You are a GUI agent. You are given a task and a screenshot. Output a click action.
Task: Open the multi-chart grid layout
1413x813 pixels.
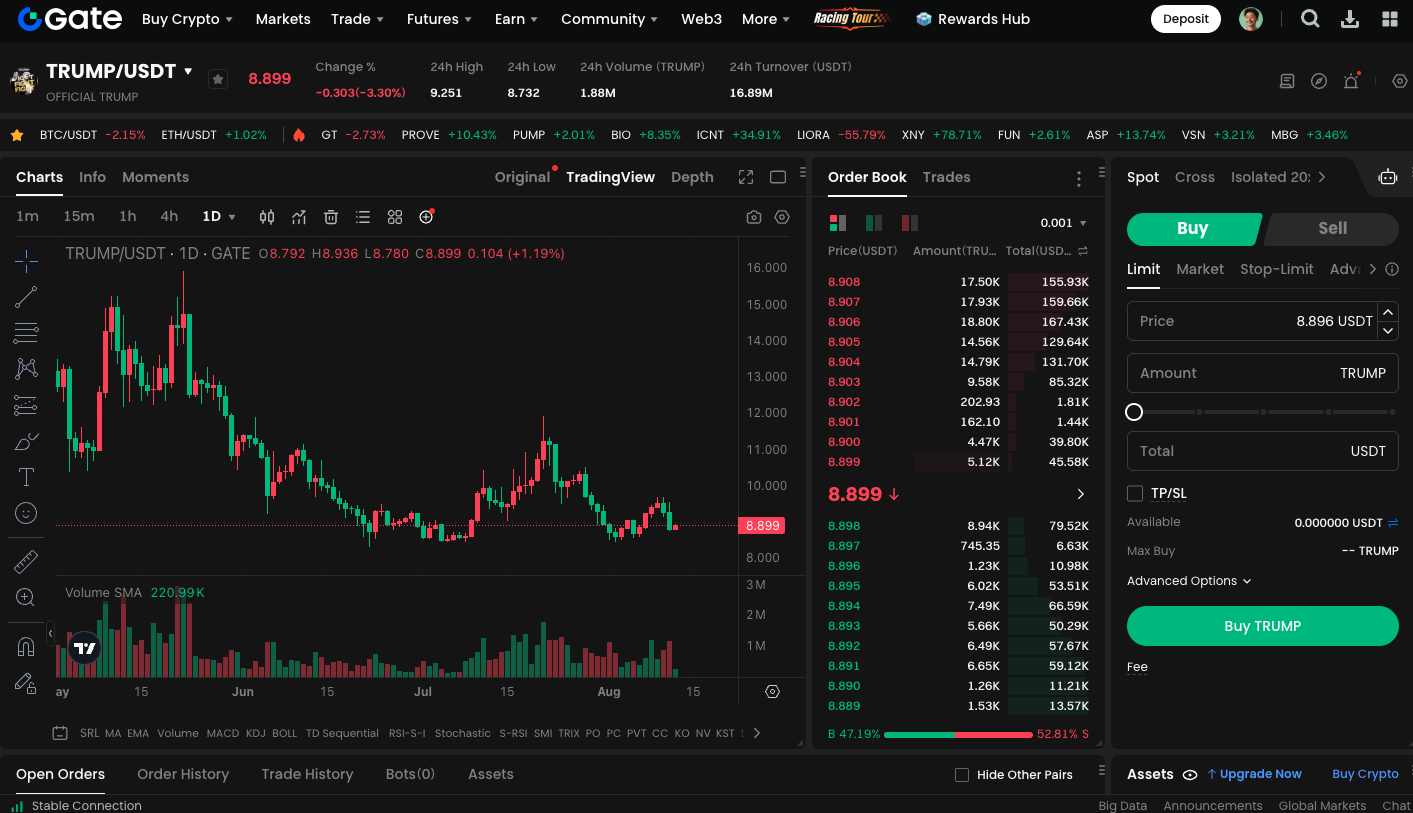395,217
